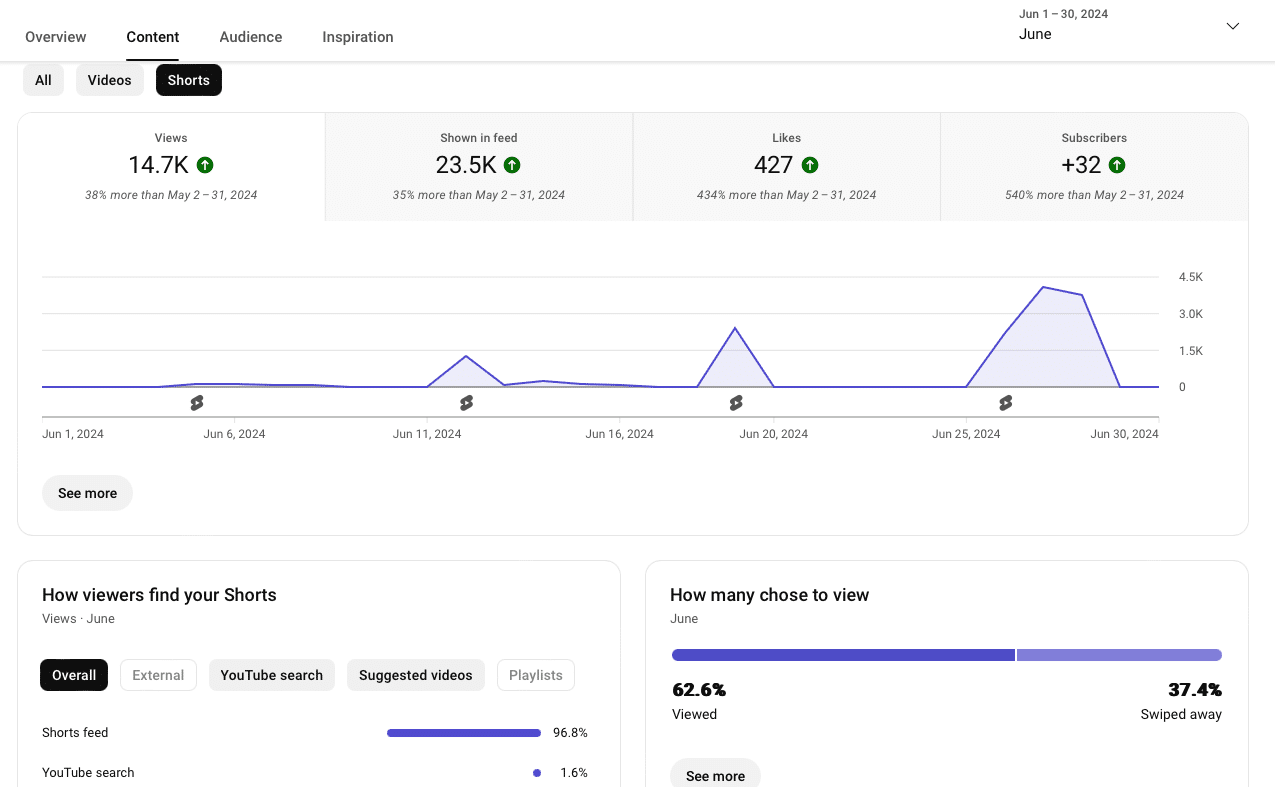Screen dimensions: 1275x787
Task: Switch to the Overview tab
Action: point(56,37)
